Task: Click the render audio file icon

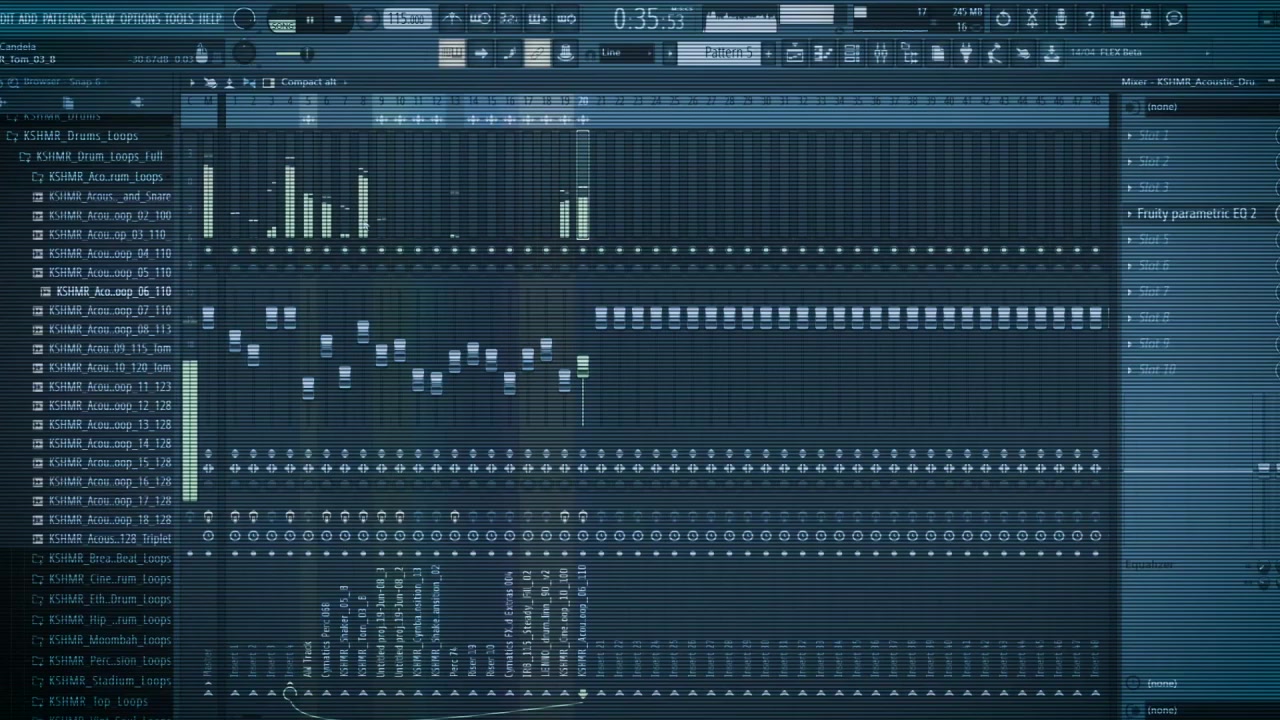Action: coord(1146,19)
